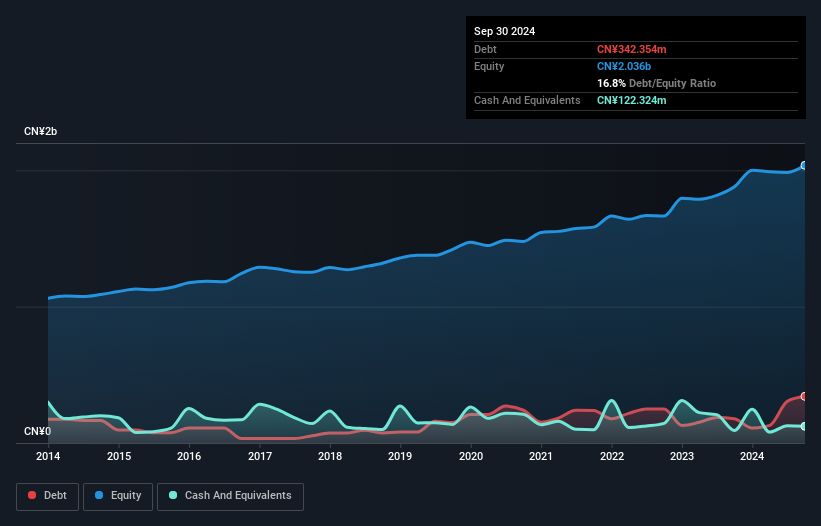The height and width of the screenshot is (526, 821).
Task: Click the Cash endpoint marker dot
Action: pyautogui.click(x=804, y=427)
